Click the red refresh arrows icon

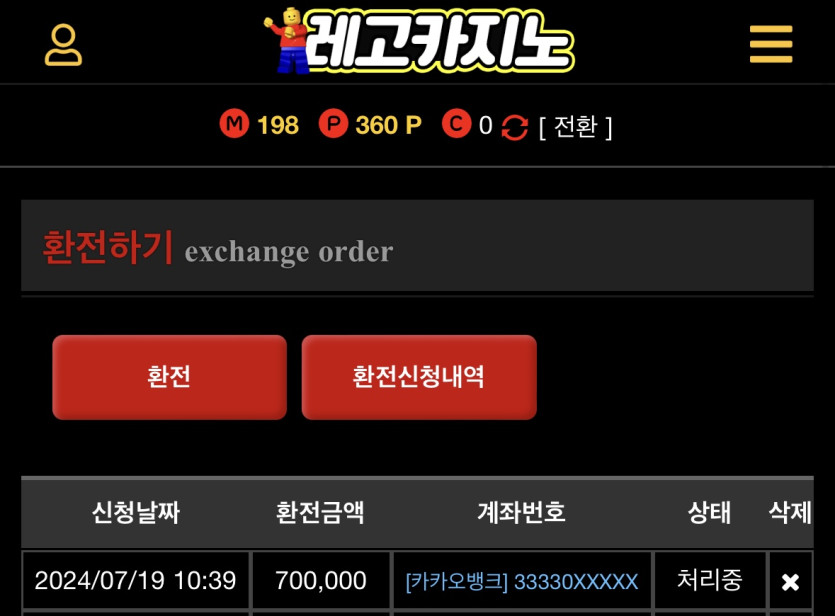point(514,127)
